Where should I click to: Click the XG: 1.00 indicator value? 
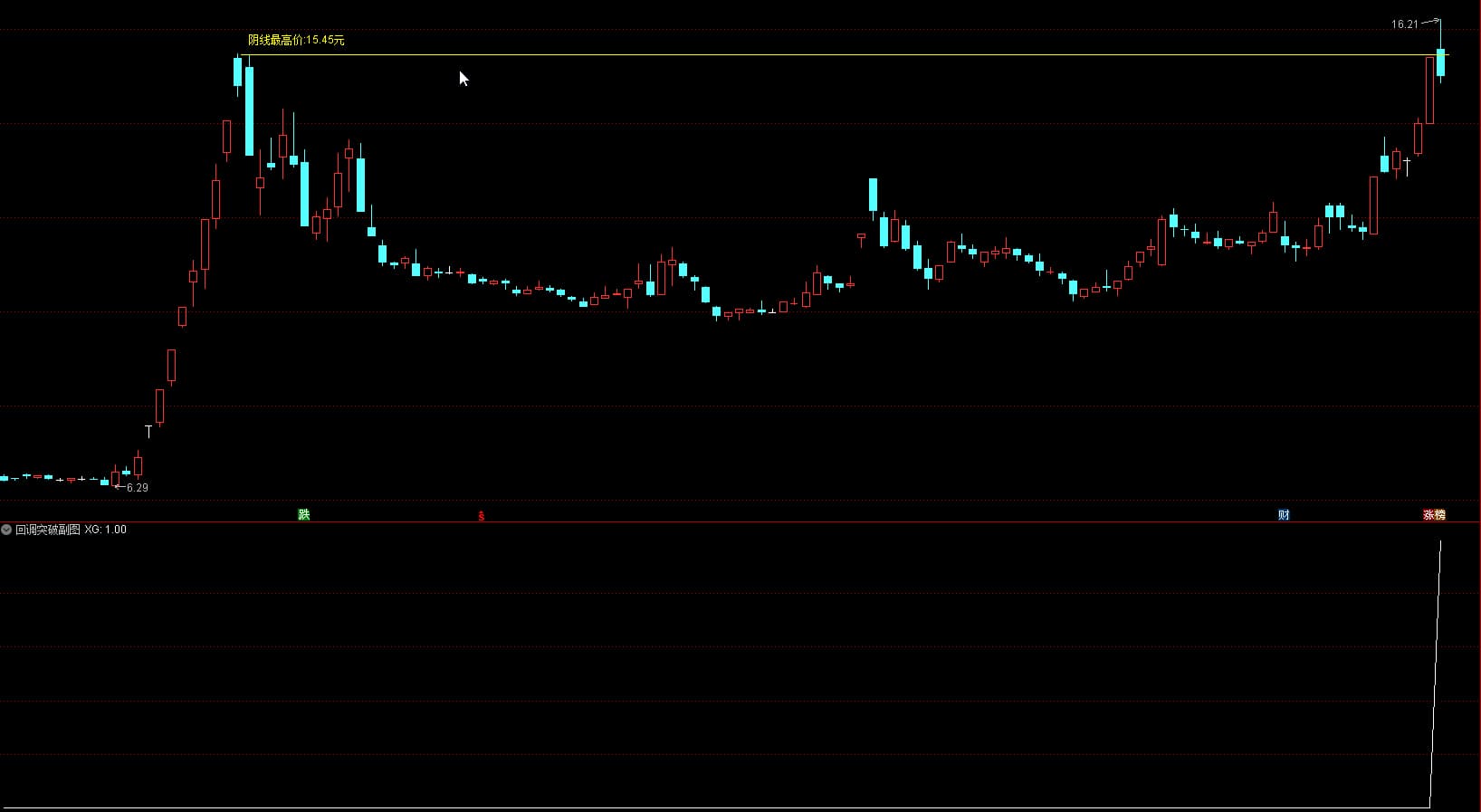106,530
